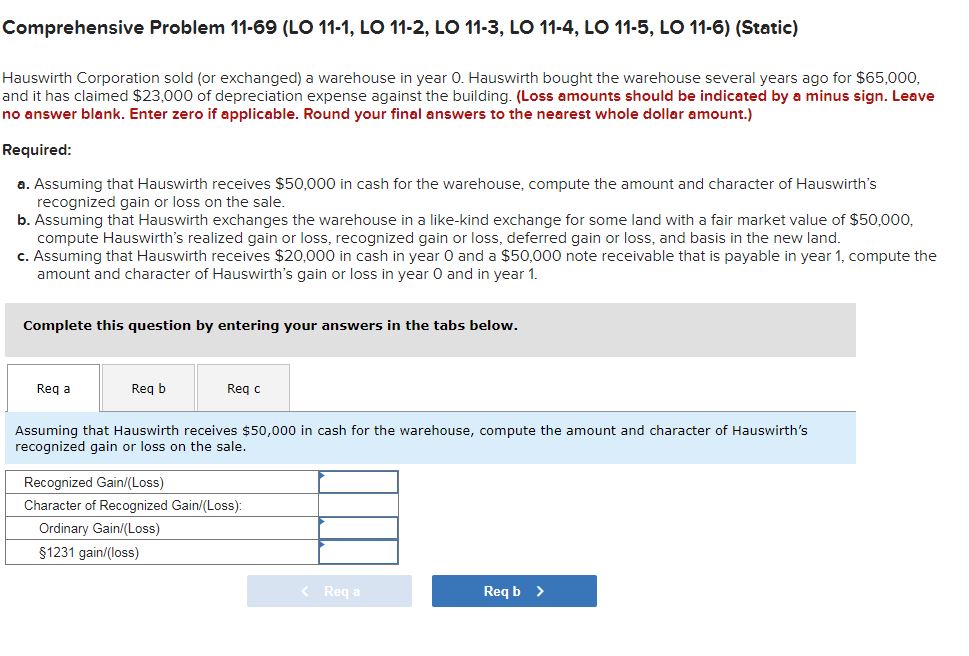This screenshot has width=969, height=656.
Task: Click the back chevron on the Req a button
Action: (x=305, y=590)
